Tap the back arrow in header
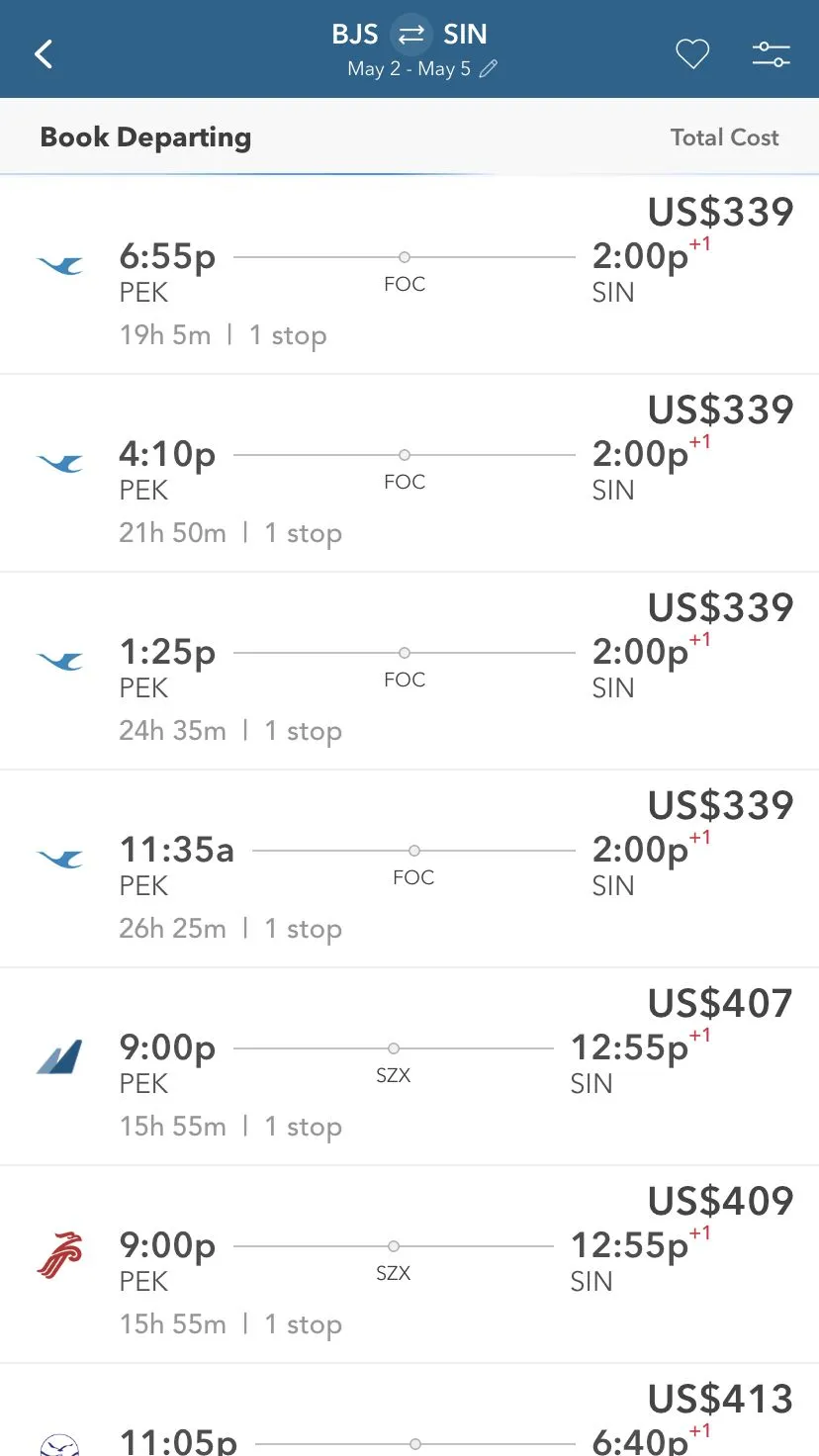The height and width of the screenshot is (1456, 819). [44, 53]
